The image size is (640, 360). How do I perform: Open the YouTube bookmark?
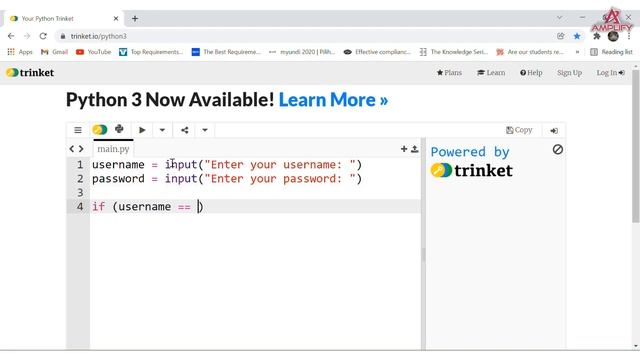tap(93, 52)
